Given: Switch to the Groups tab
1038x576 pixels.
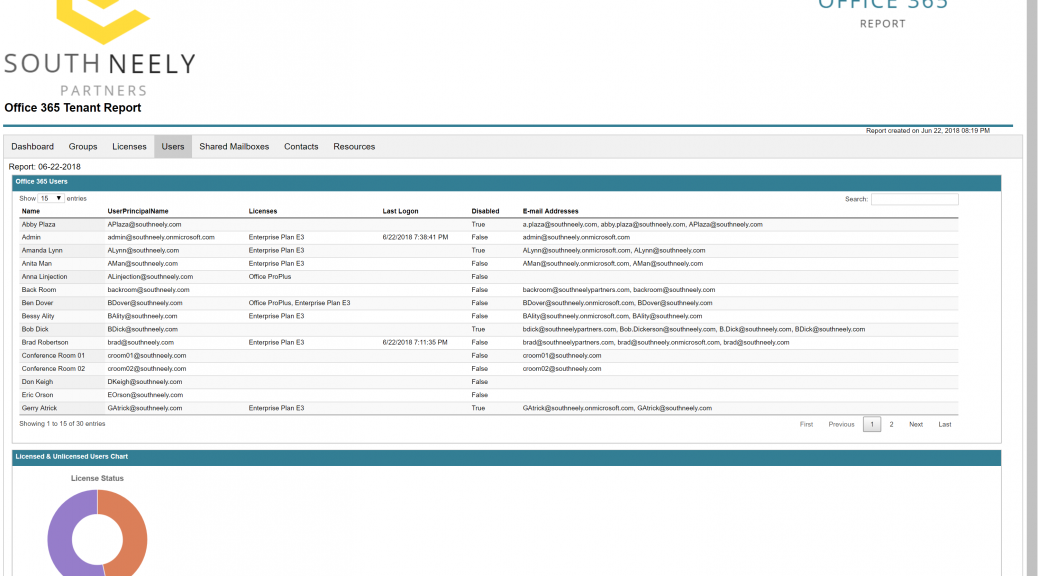Looking at the screenshot, I should coord(83,146).
